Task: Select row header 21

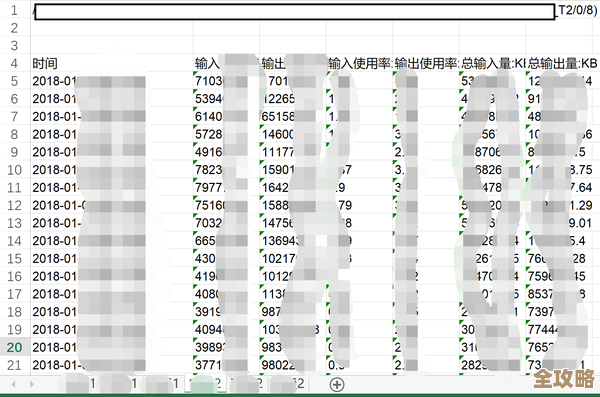Action: tap(15, 365)
